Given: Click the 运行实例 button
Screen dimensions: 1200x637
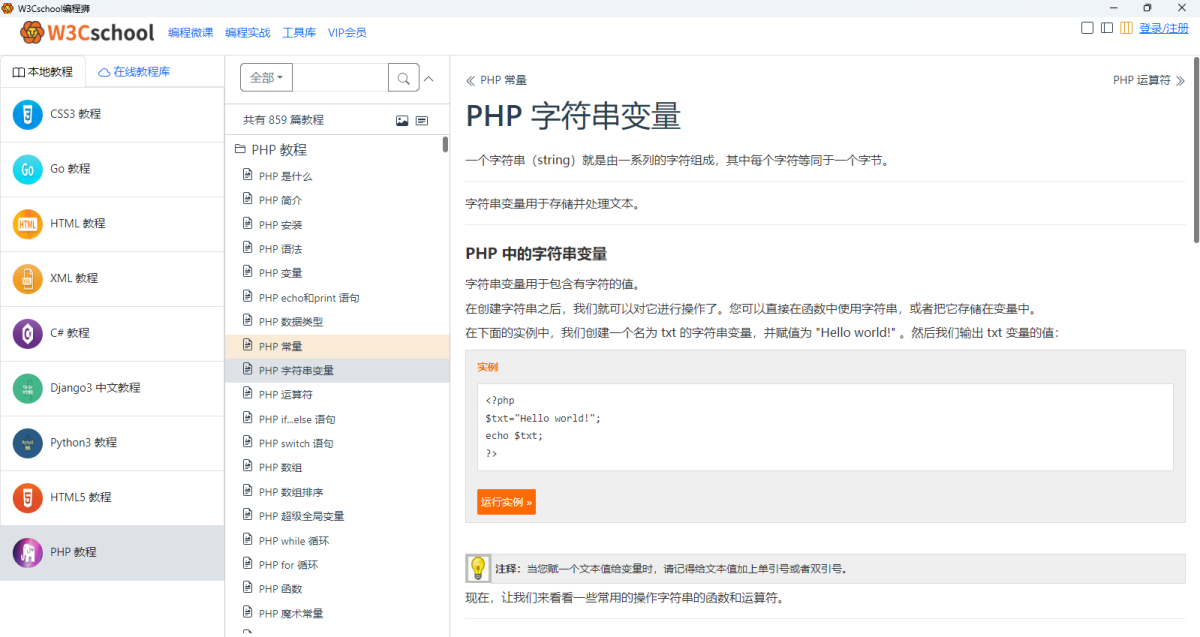Looking at the screenshot, I should [x=506, y=502].
